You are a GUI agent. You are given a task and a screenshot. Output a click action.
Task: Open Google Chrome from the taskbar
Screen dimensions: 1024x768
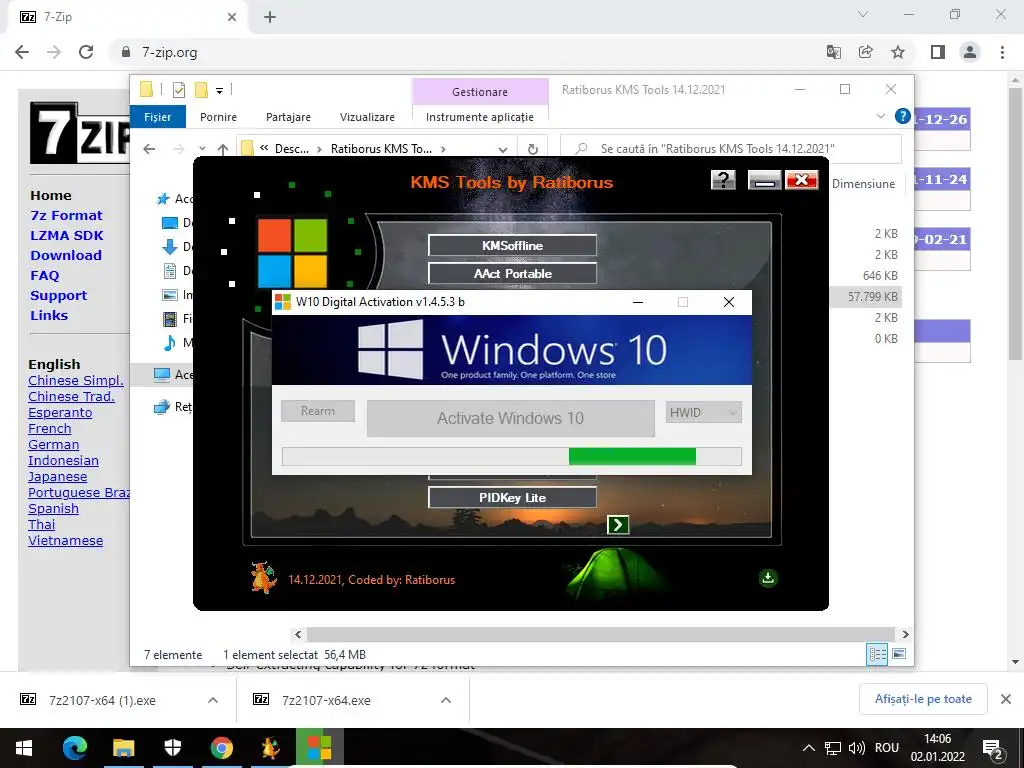click(x=221, y=748)
